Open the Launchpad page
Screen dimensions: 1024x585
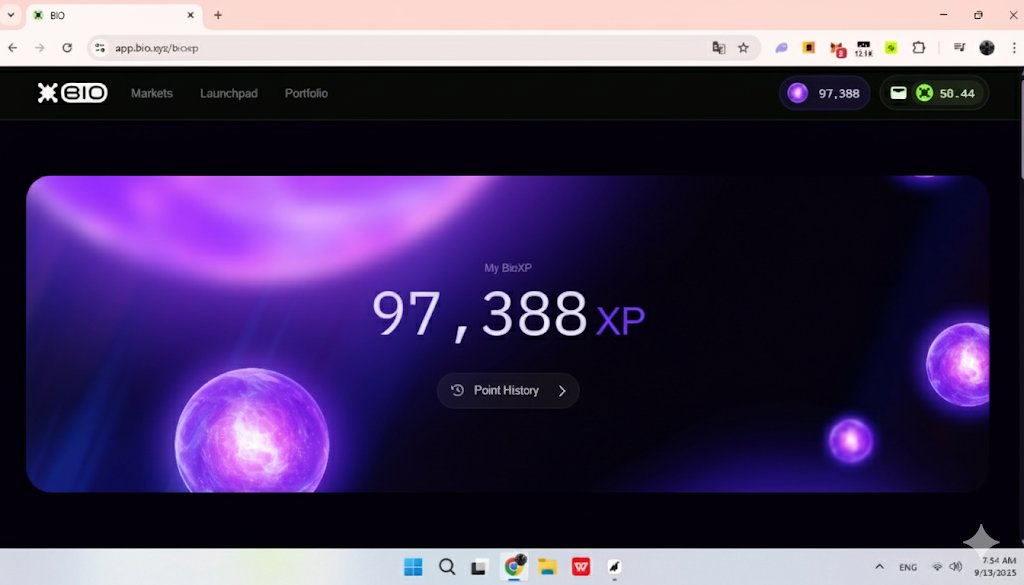[x=229, y=93]
